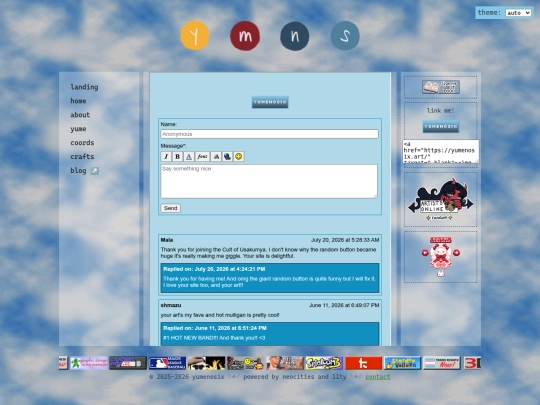Screen dimensions: 540x405
Task: Open the landing page link
Action: pyautogui.click(x=84, y=87)
